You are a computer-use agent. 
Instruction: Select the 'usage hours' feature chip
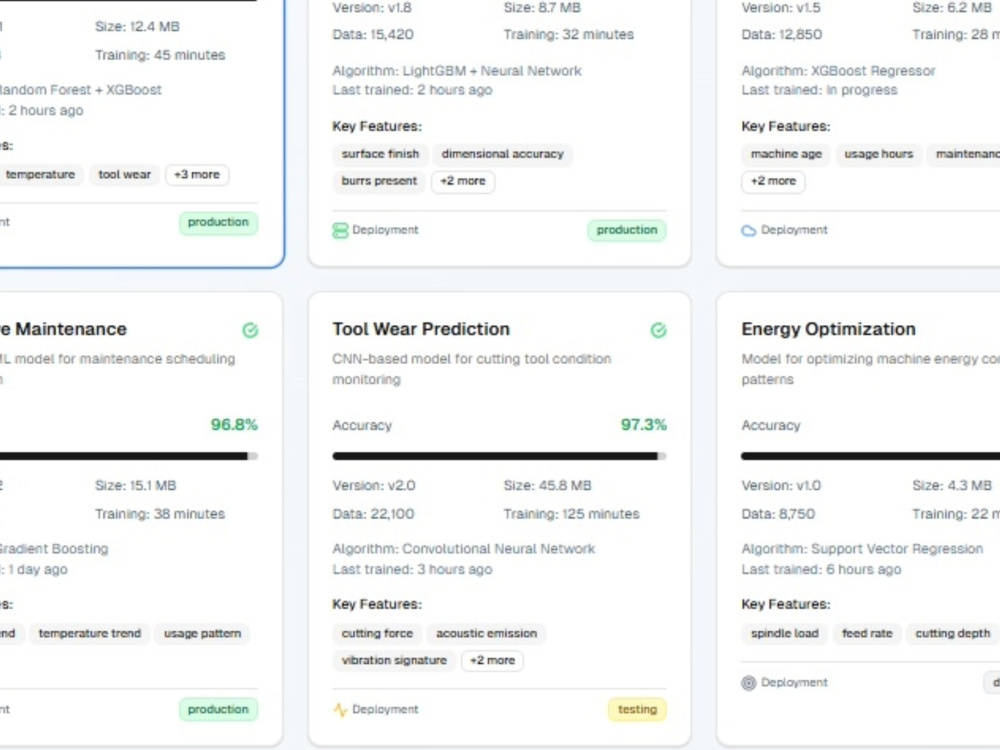879,154
